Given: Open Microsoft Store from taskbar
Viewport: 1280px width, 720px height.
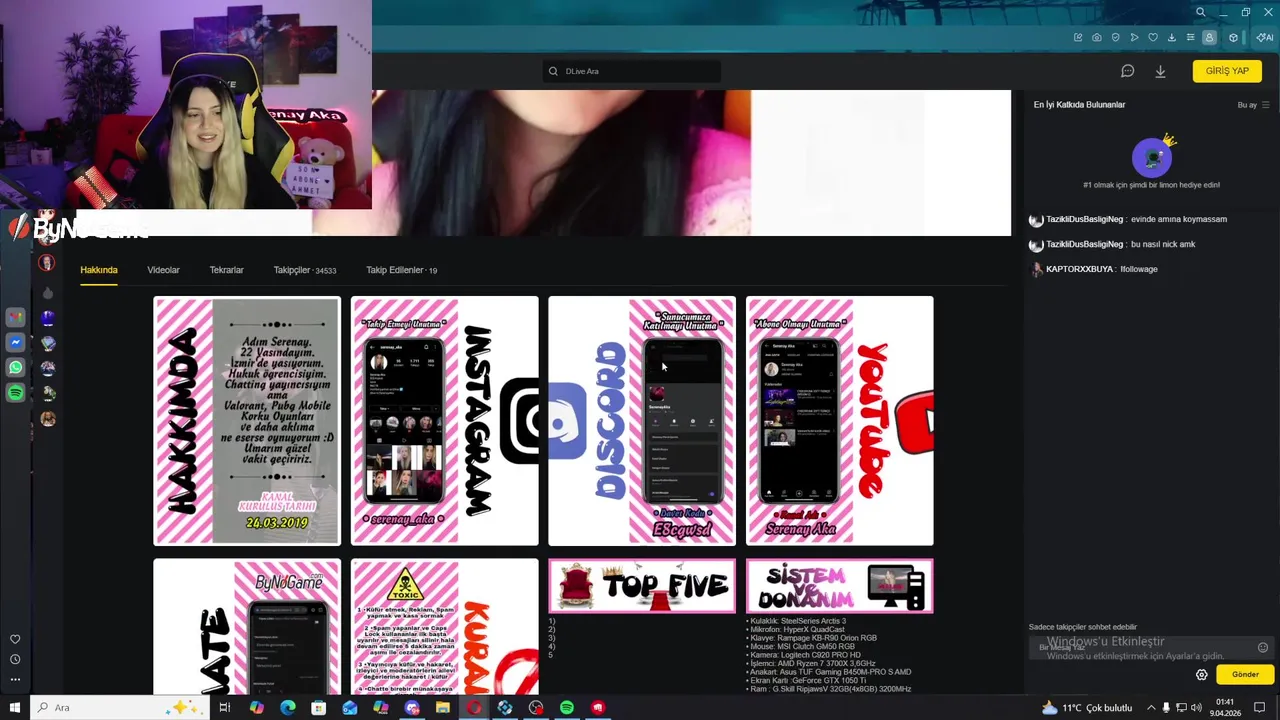Looking at the screenshot, I should pyautogui.click(x=318, y=708).
